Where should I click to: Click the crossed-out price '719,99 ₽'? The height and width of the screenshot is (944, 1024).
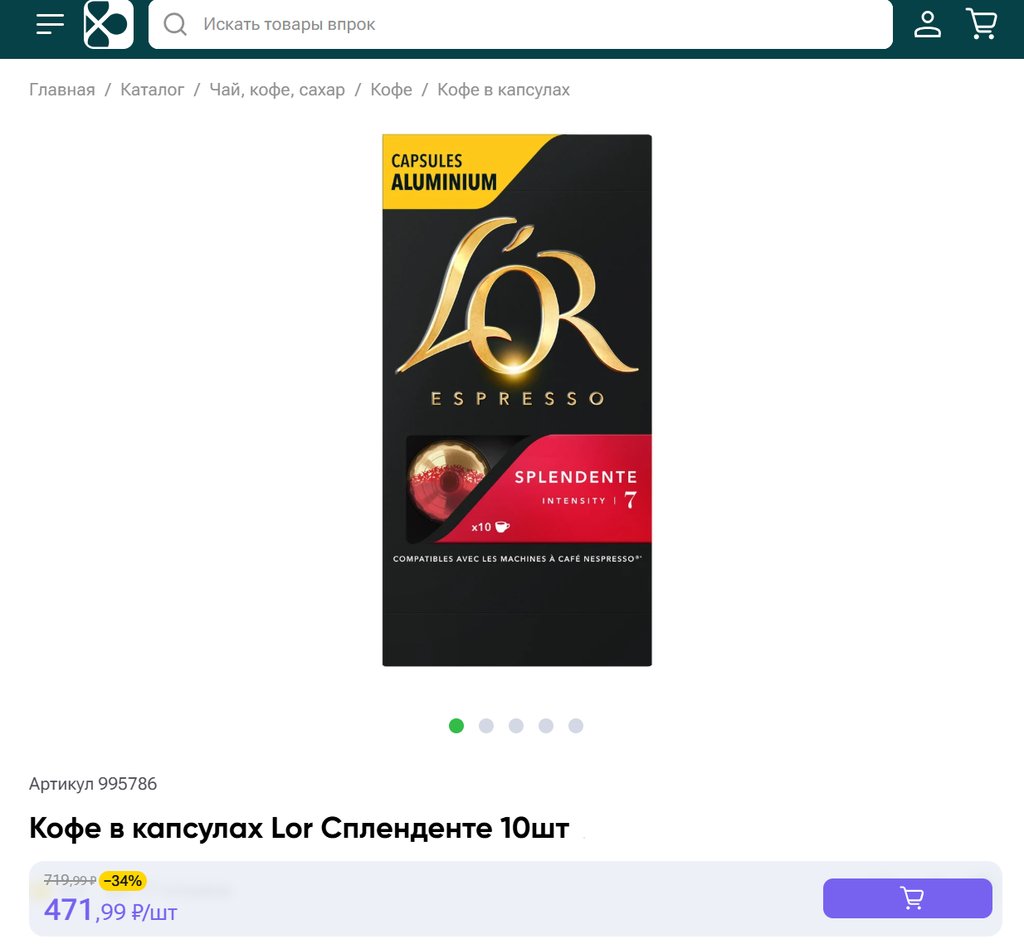pyautogui.click(x=70, y=881)
